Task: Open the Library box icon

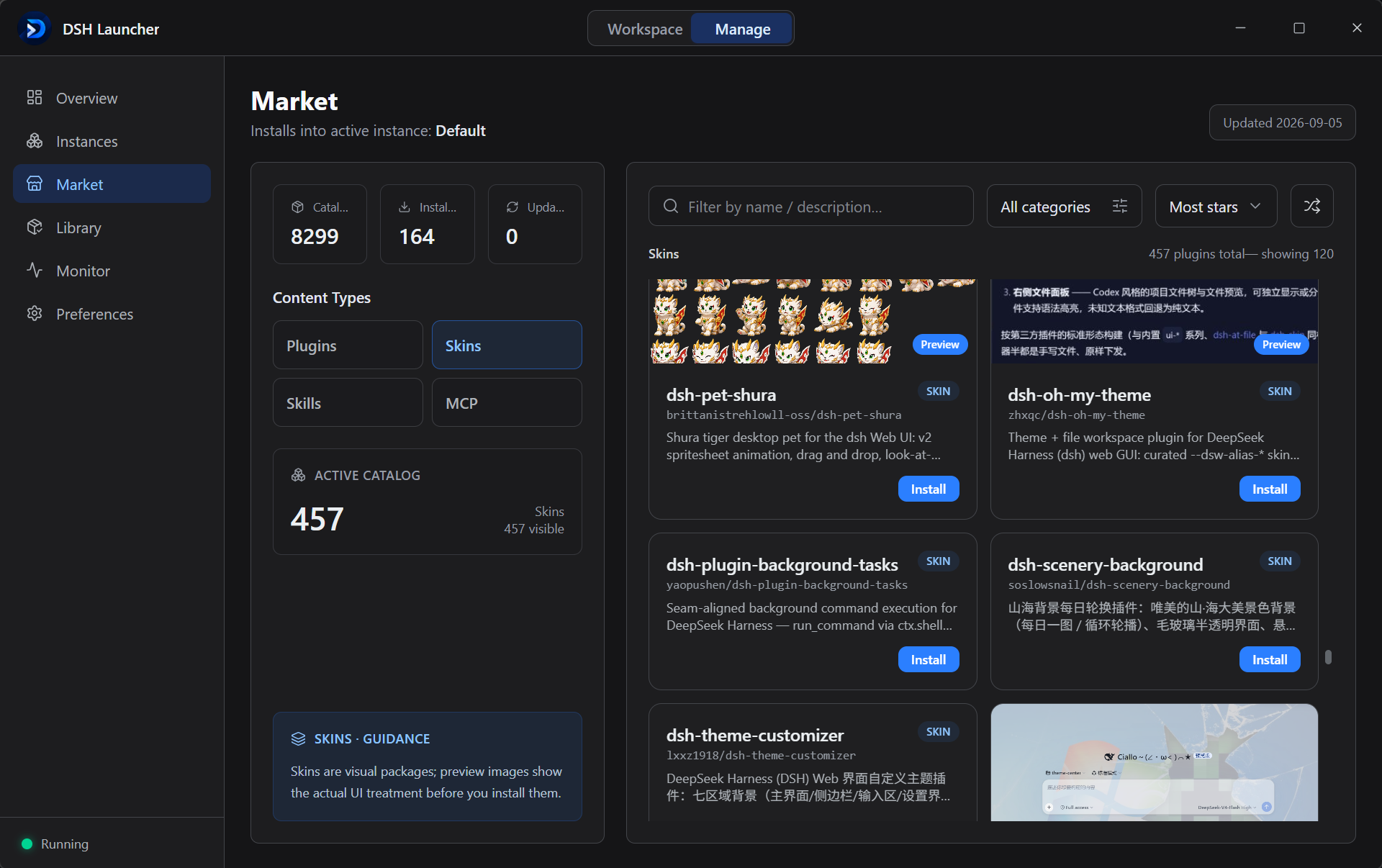Action: coord(35,227)
